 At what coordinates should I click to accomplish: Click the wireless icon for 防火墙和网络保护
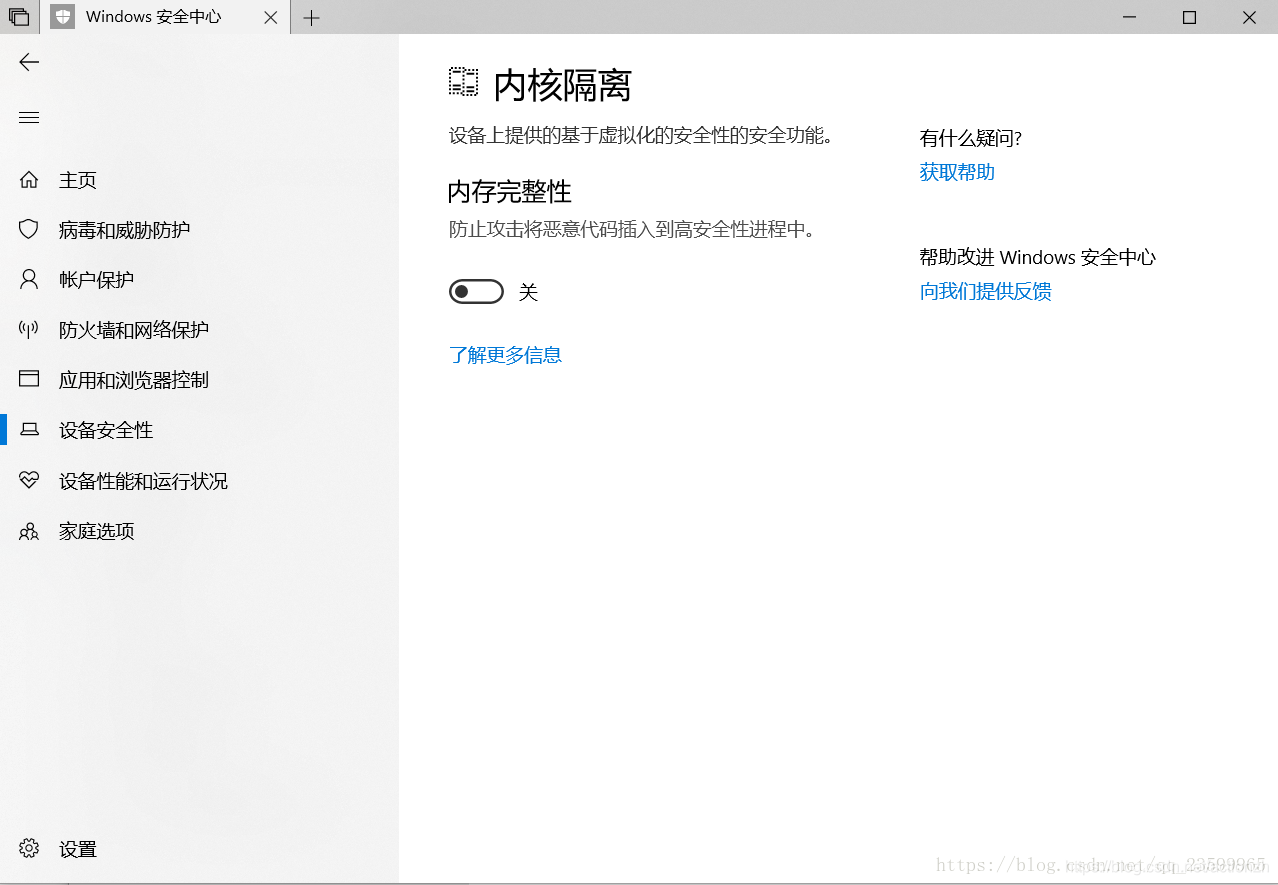29,330
